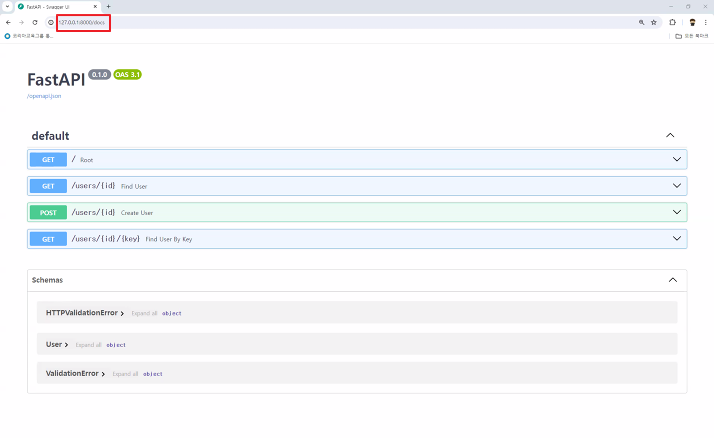This screenshot has height=438, width=714.
Task: Click GET badge of Find User endpoint
Action: pos(48,186)
